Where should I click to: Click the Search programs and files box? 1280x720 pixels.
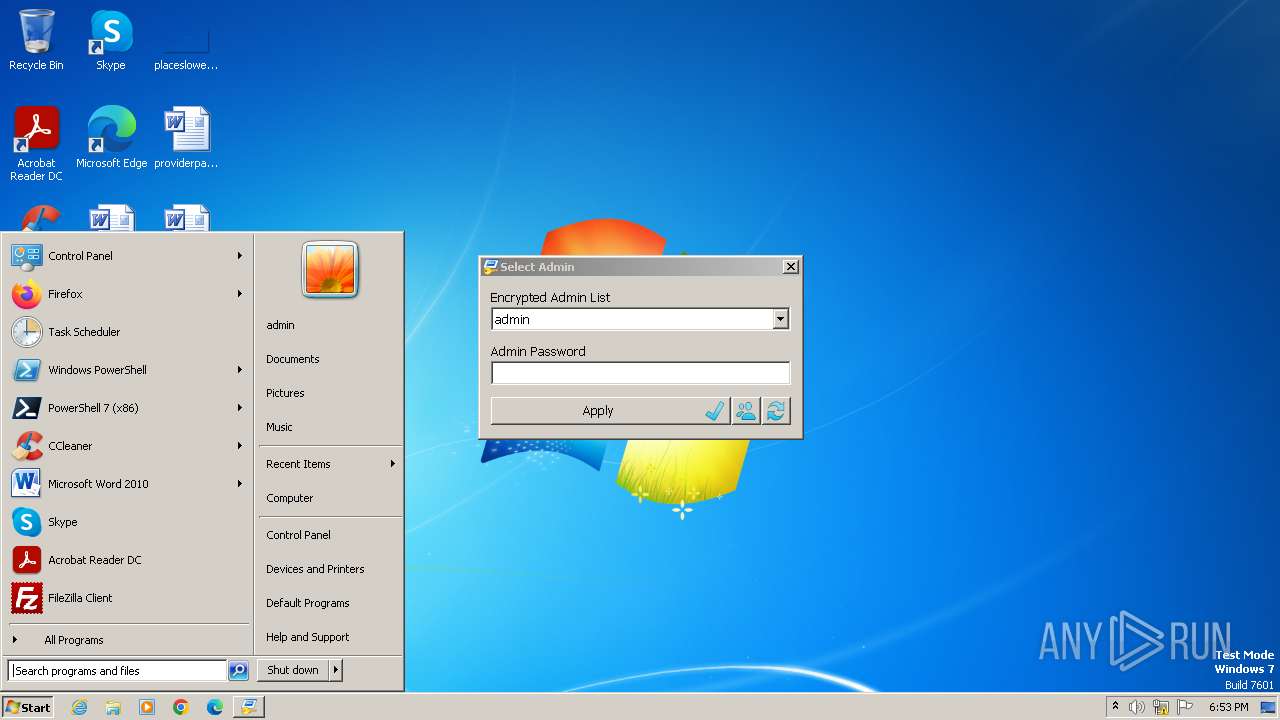point(117,671)
